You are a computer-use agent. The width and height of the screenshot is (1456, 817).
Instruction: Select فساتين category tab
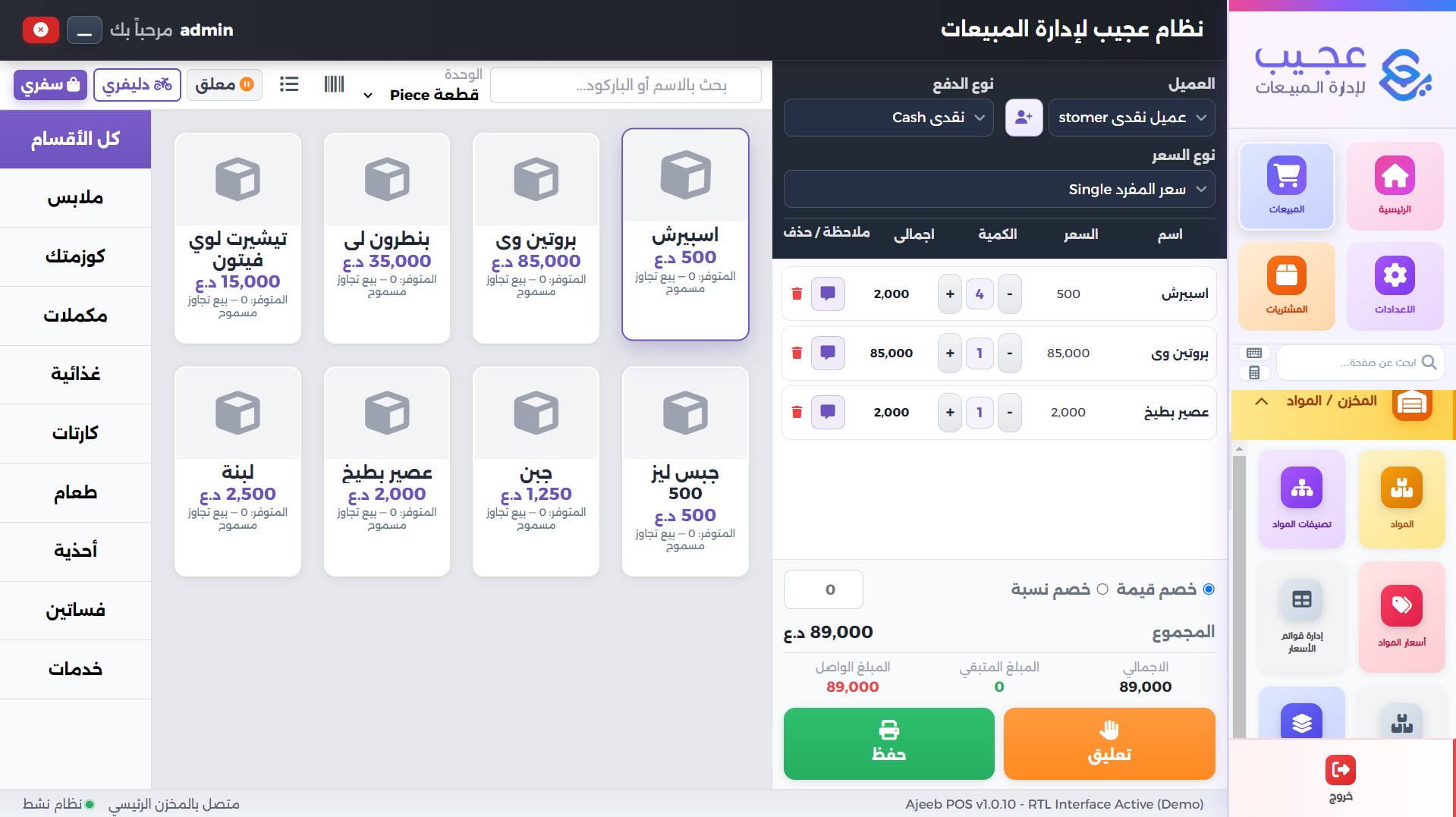tap(75, 611)
